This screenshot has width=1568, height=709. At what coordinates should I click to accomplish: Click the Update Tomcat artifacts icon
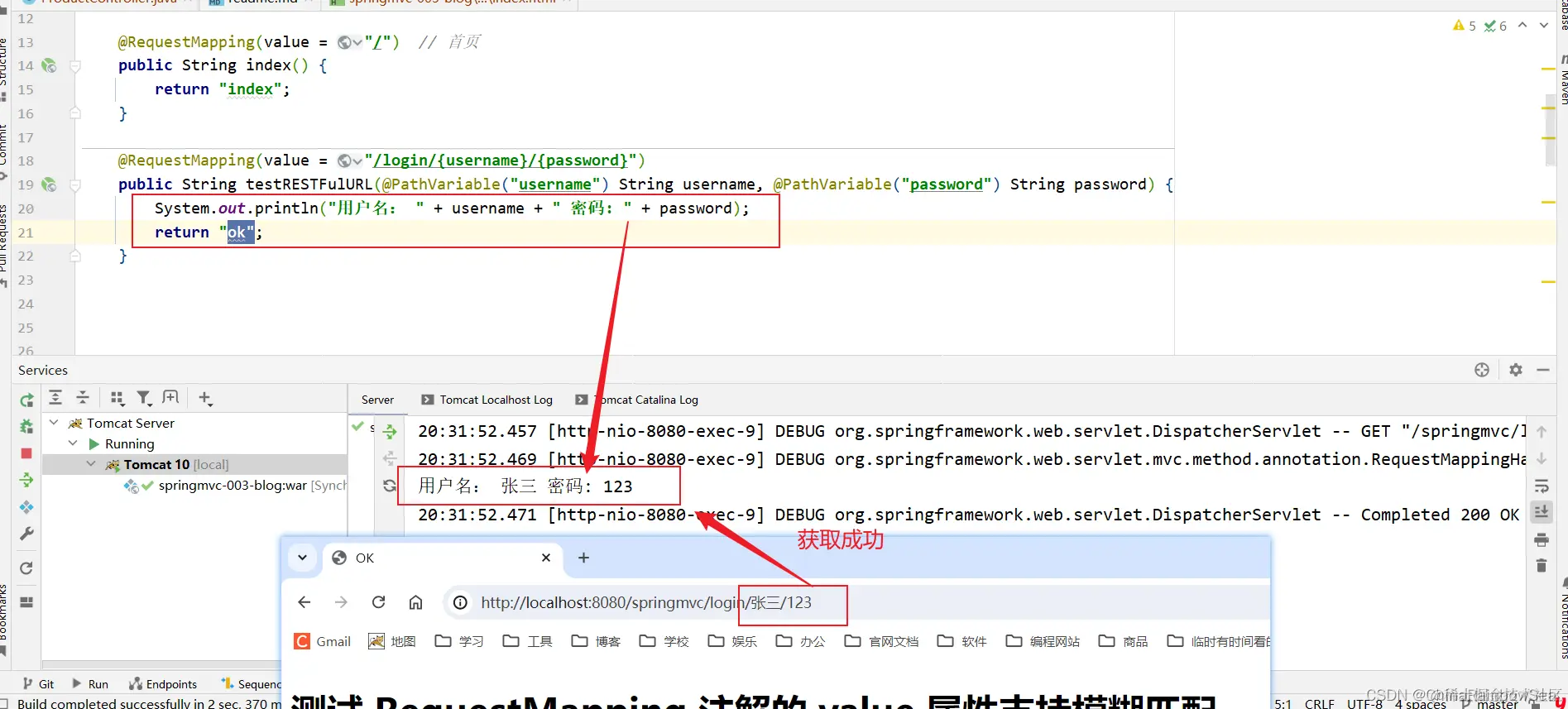26,507
